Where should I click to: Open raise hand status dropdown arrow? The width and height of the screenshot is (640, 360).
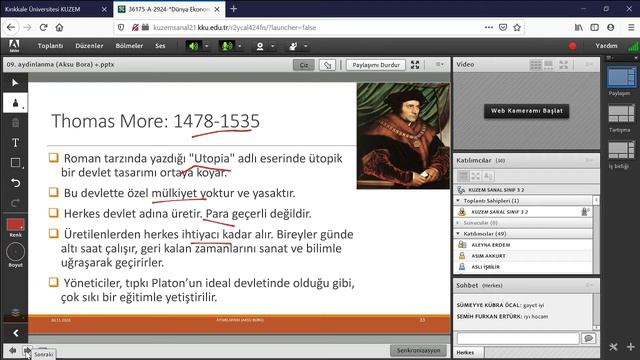click(x=306, y=46)
